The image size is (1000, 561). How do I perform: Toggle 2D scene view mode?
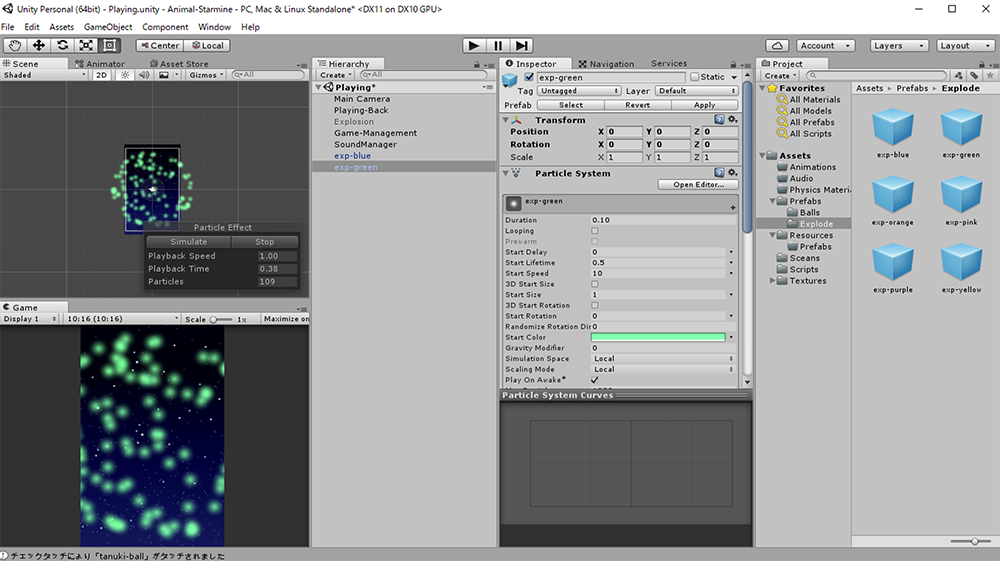pos(101,75)
